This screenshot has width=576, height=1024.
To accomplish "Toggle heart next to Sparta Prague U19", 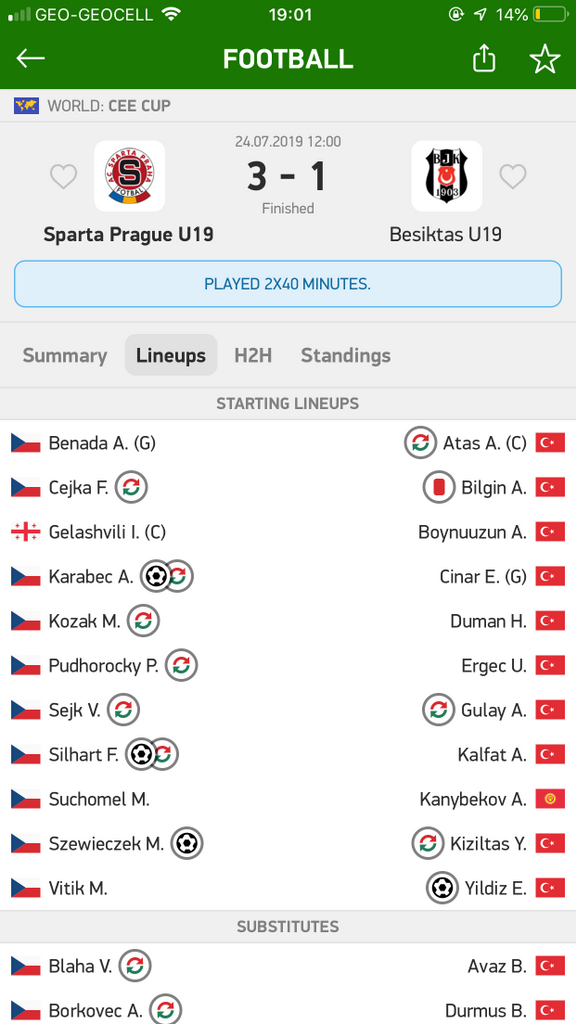I will [64, 176].
